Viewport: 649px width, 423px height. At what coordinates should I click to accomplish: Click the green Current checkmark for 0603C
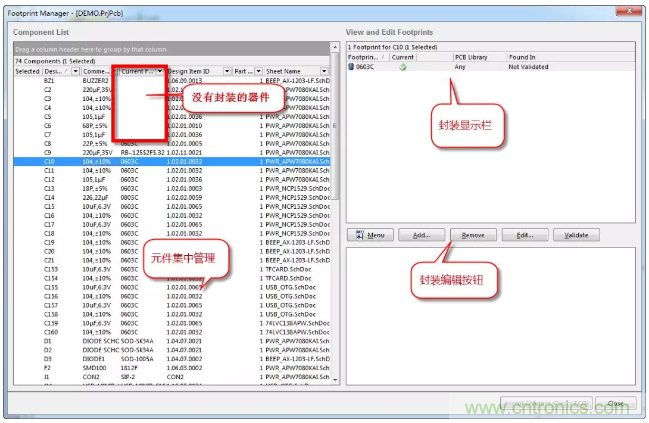402,68
